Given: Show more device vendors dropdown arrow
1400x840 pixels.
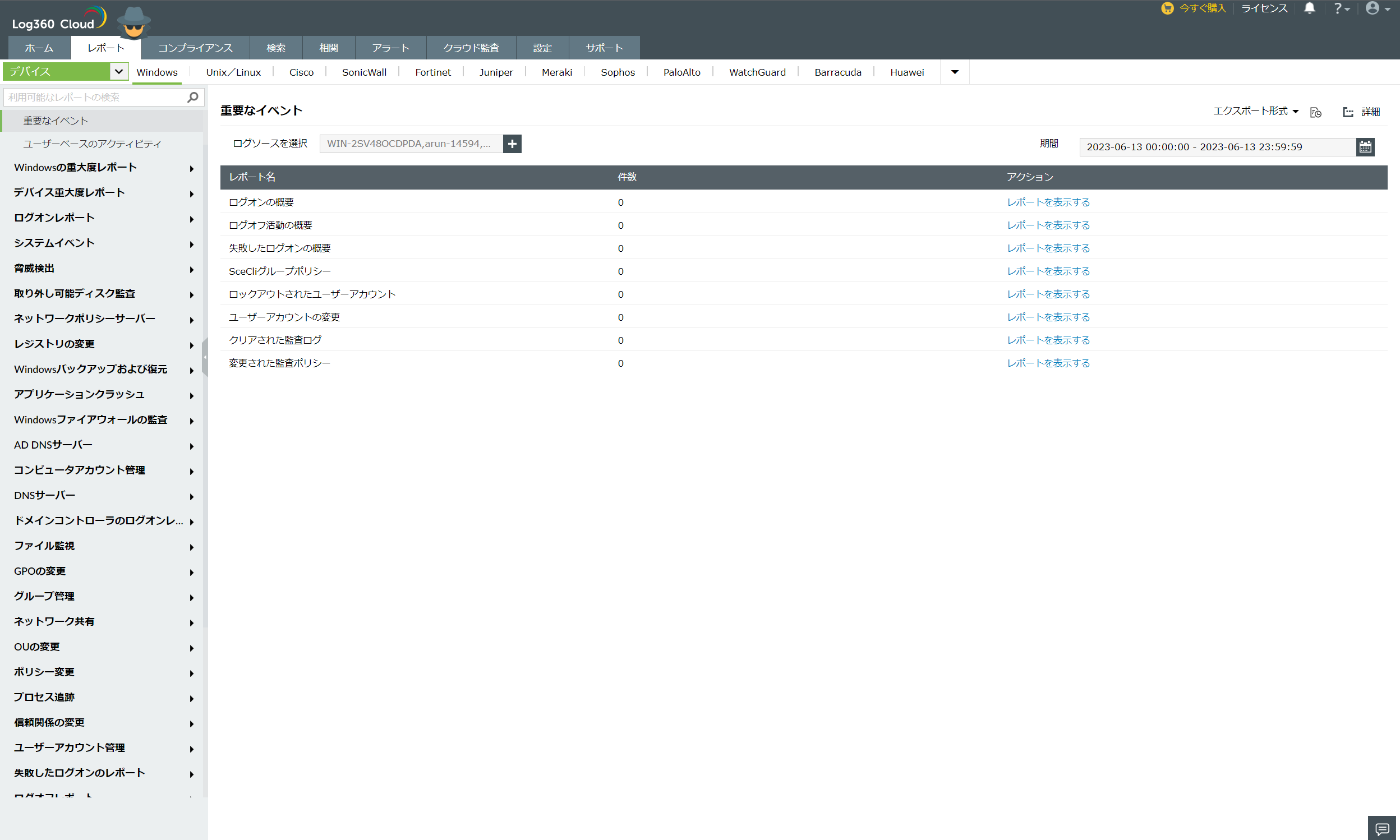Looking at the screenshot, I should click(x=955, y=72).
